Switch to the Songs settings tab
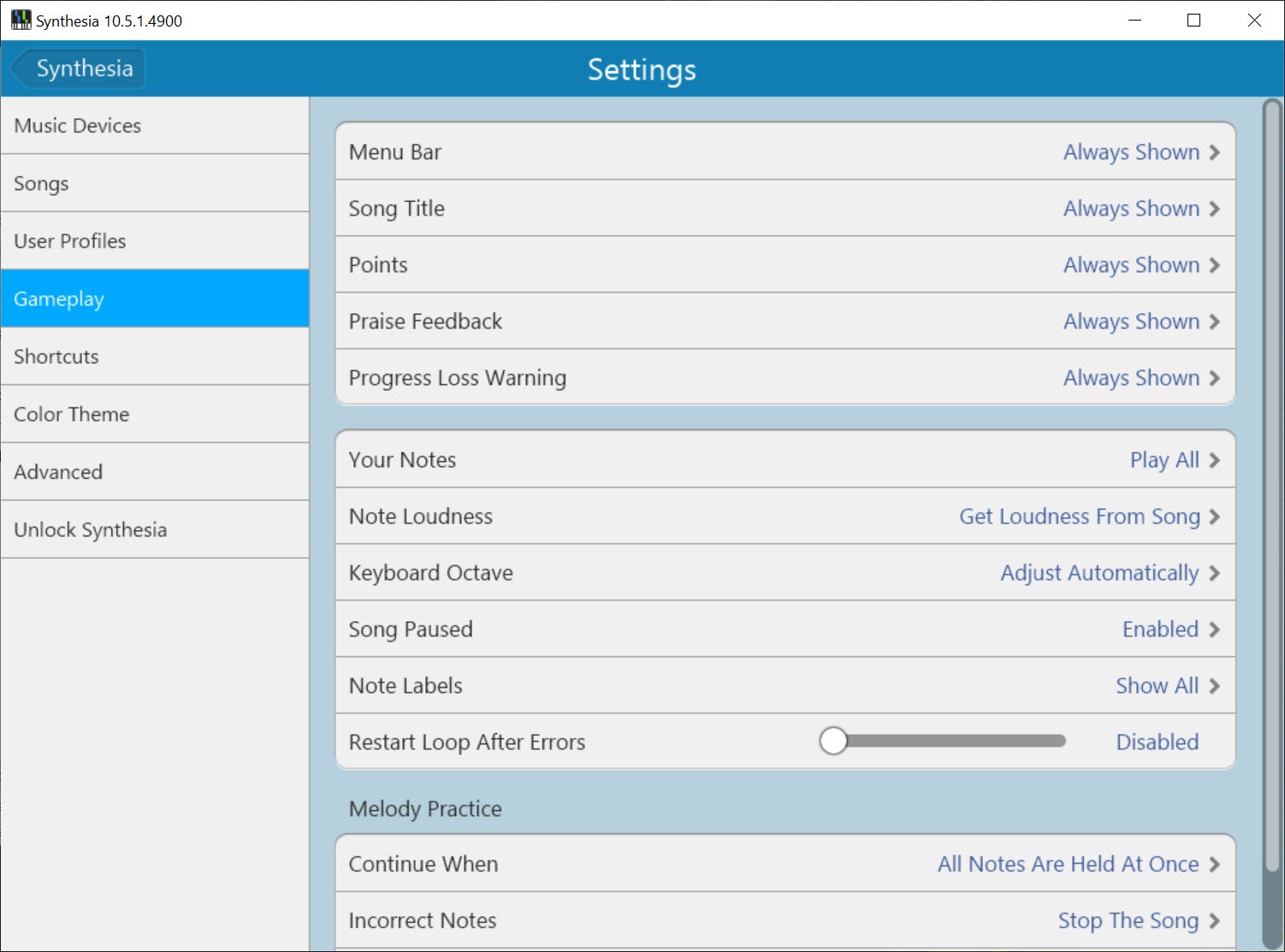This screenshot has height=952, width=1285. click(x=155, y=183)
